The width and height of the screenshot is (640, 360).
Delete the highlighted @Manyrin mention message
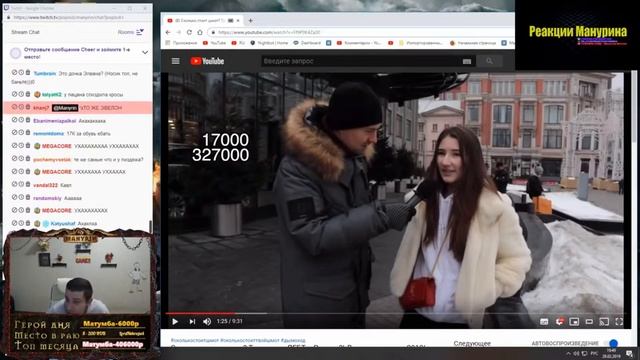coord(28,107)
